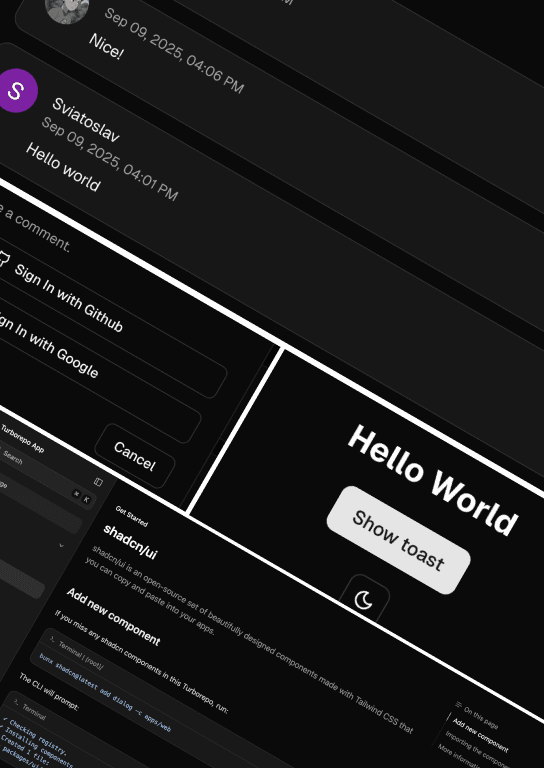This screenshot has width=544, height=768.
Task: Click the 'Checking registry.' terminal line
Action: click(x=37, y=737)
